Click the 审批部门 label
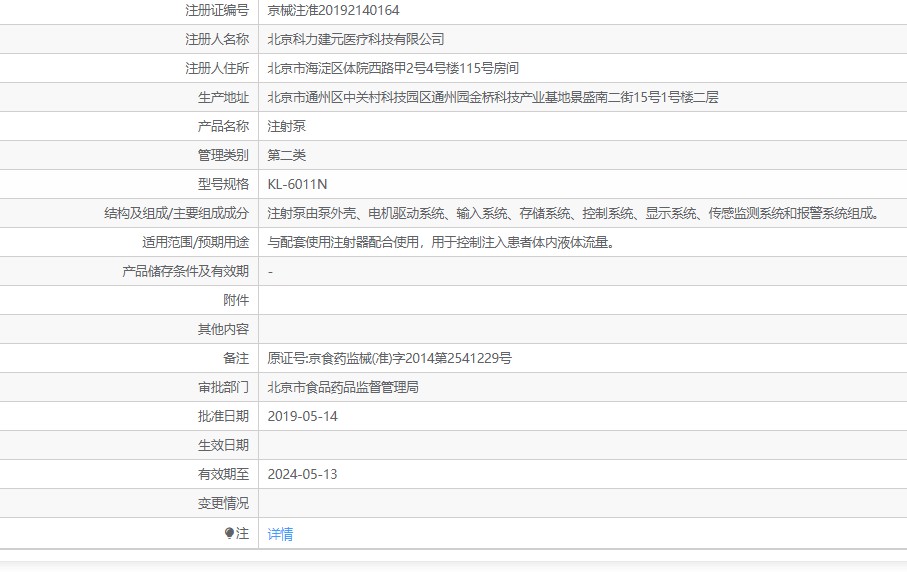This screenshot has width=907, height=572. [223, 388]
